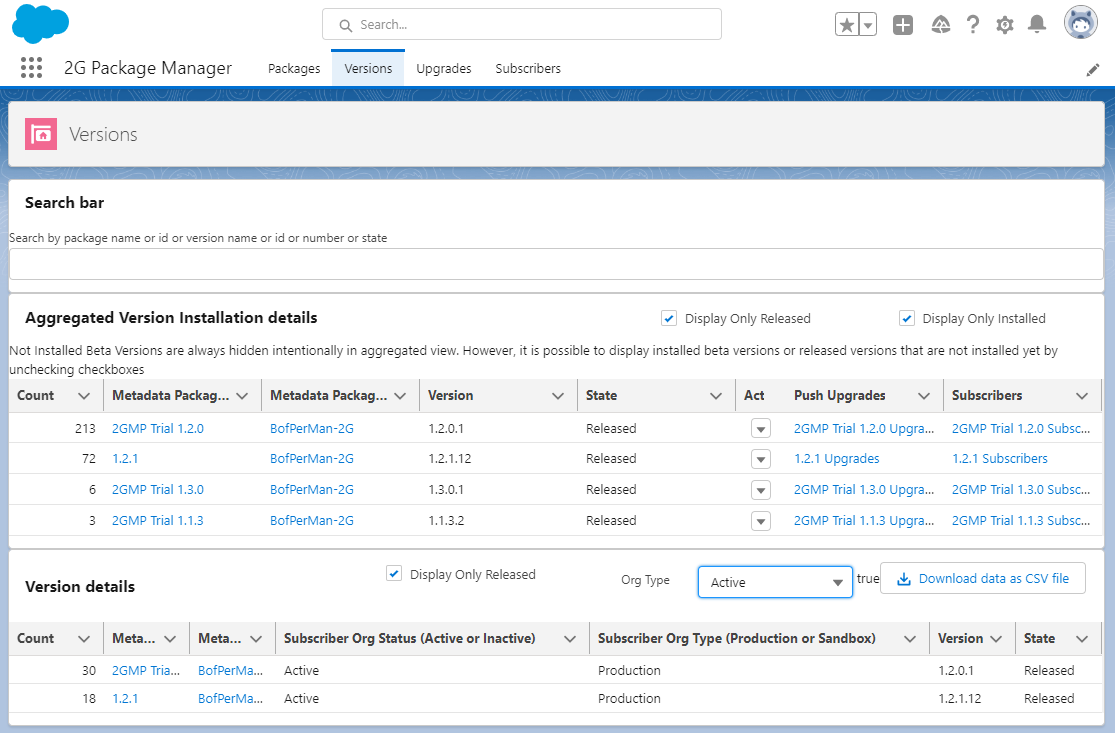
Task: Open 2GMP Trial 1.1.3 Upgrades link
Action: 864,520
